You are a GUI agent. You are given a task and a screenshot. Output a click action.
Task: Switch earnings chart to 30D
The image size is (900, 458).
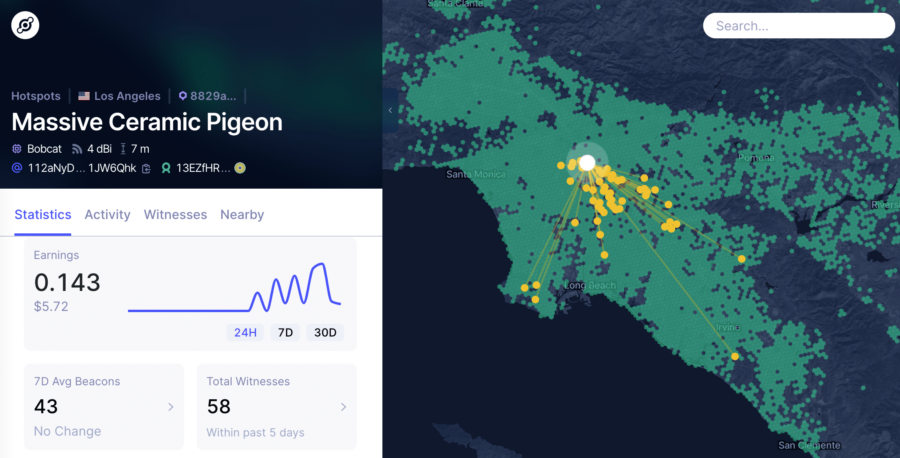pos(324,333)
